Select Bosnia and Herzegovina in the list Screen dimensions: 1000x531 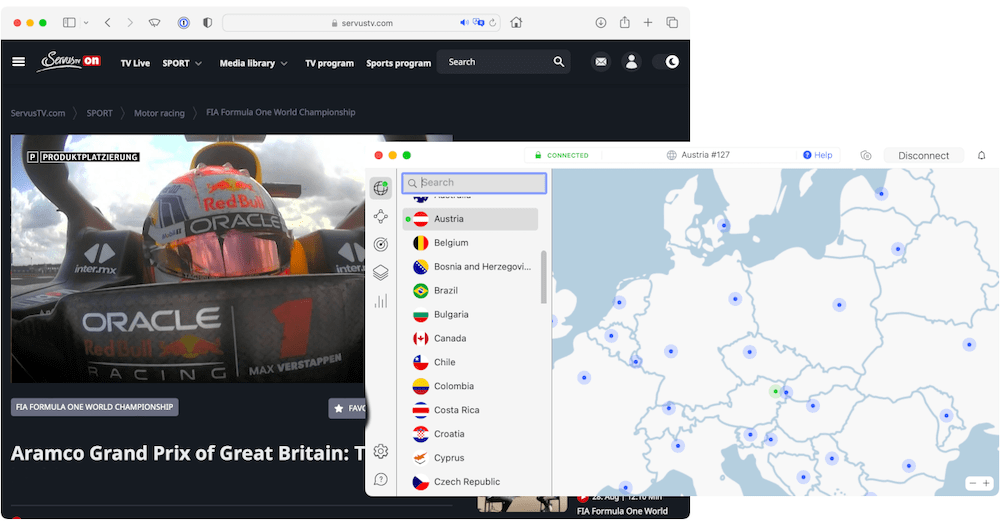click(471, 266)
